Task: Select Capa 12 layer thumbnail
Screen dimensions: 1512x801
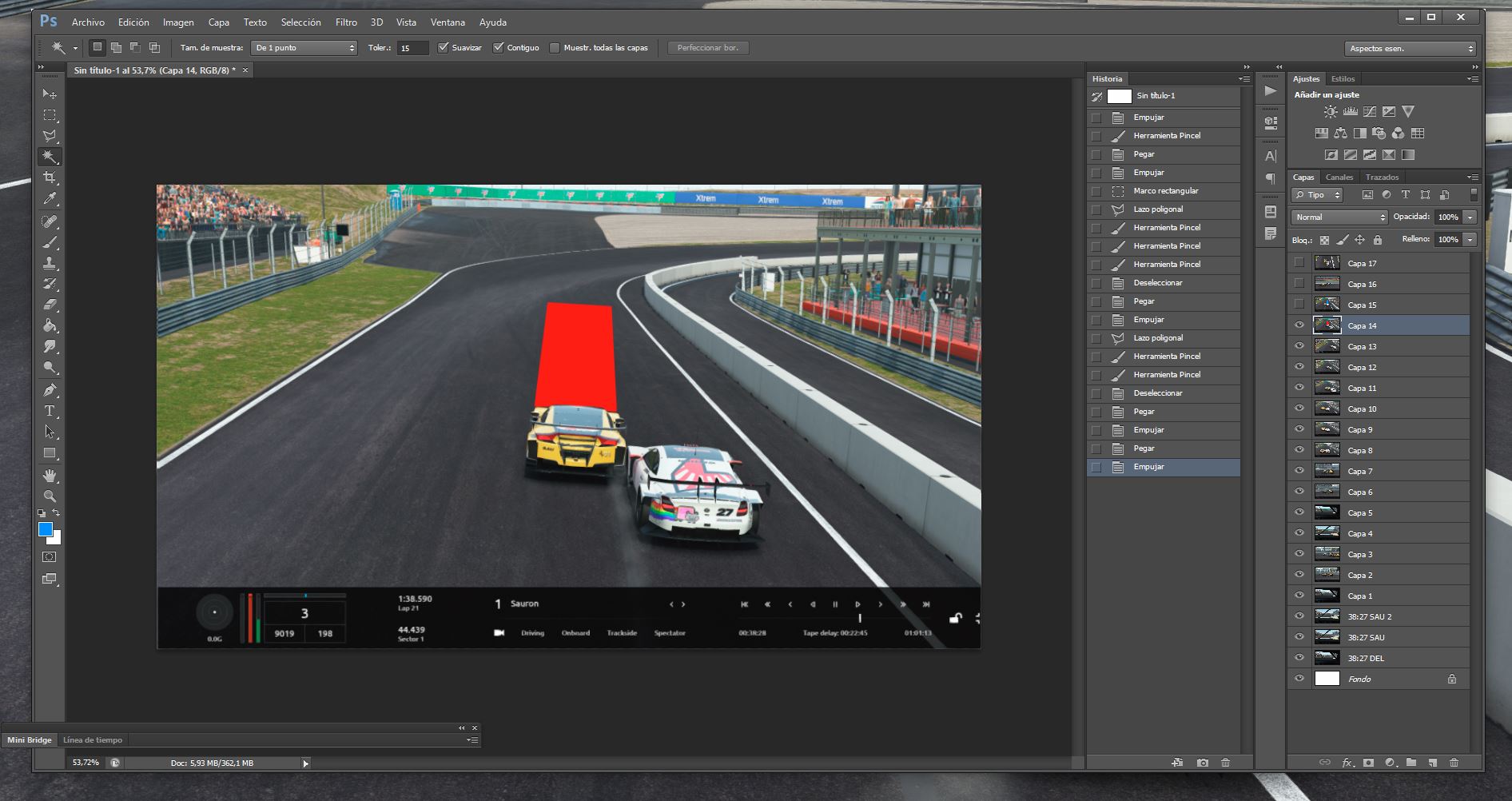Action: pos(1327,367)
